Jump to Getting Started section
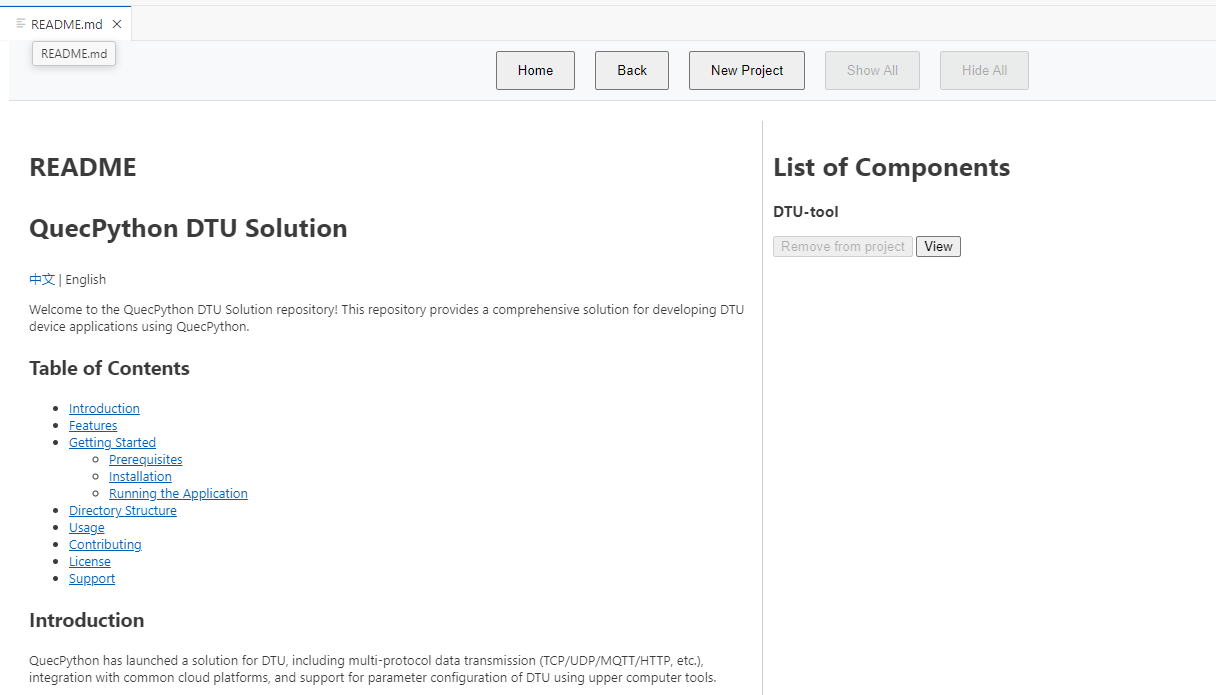Viewport: 1216px width, 695px height. pyautogui.click(x=112, y=442)
